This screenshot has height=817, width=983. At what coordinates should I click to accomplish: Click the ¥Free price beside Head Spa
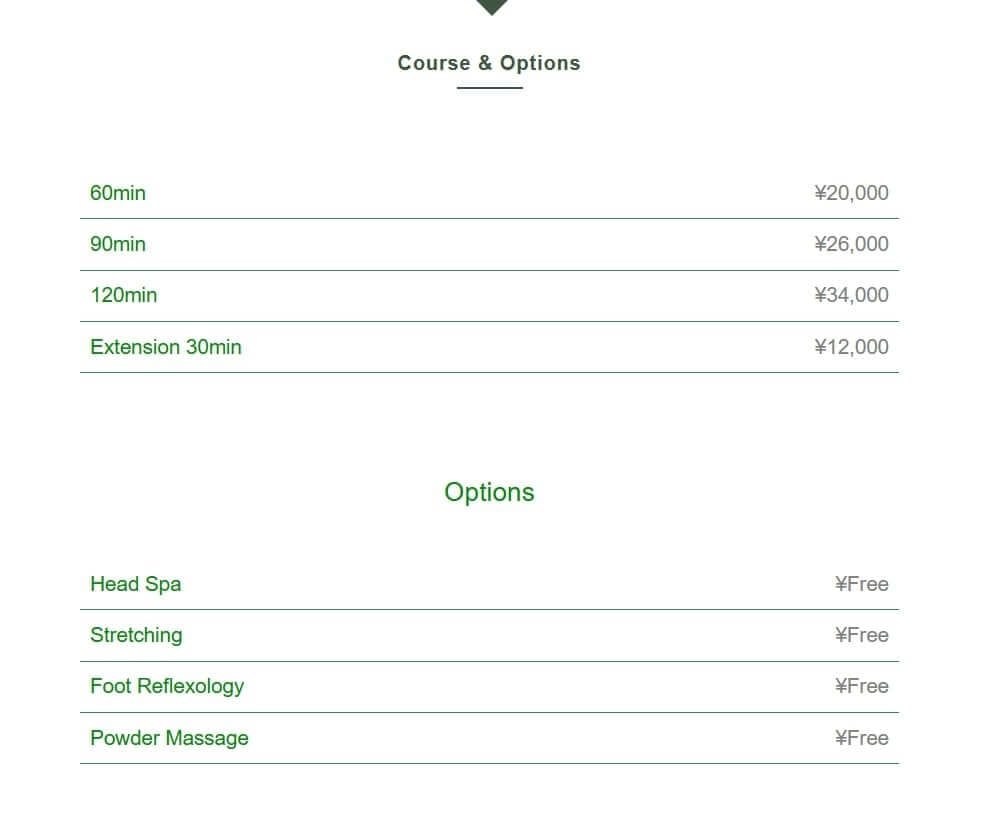[x=861, y=584]
